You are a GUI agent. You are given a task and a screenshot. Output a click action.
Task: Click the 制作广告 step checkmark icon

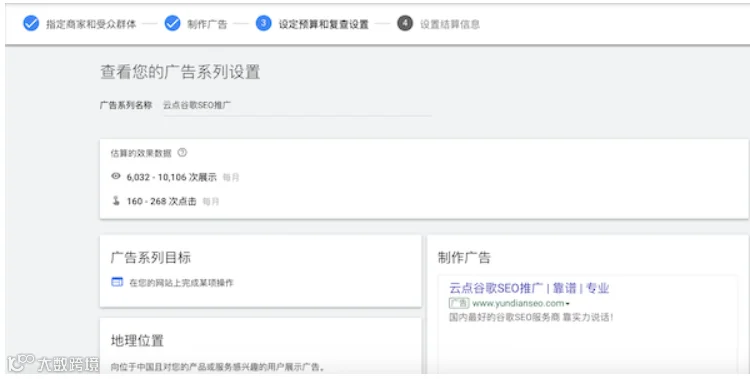tap(172, 23)
